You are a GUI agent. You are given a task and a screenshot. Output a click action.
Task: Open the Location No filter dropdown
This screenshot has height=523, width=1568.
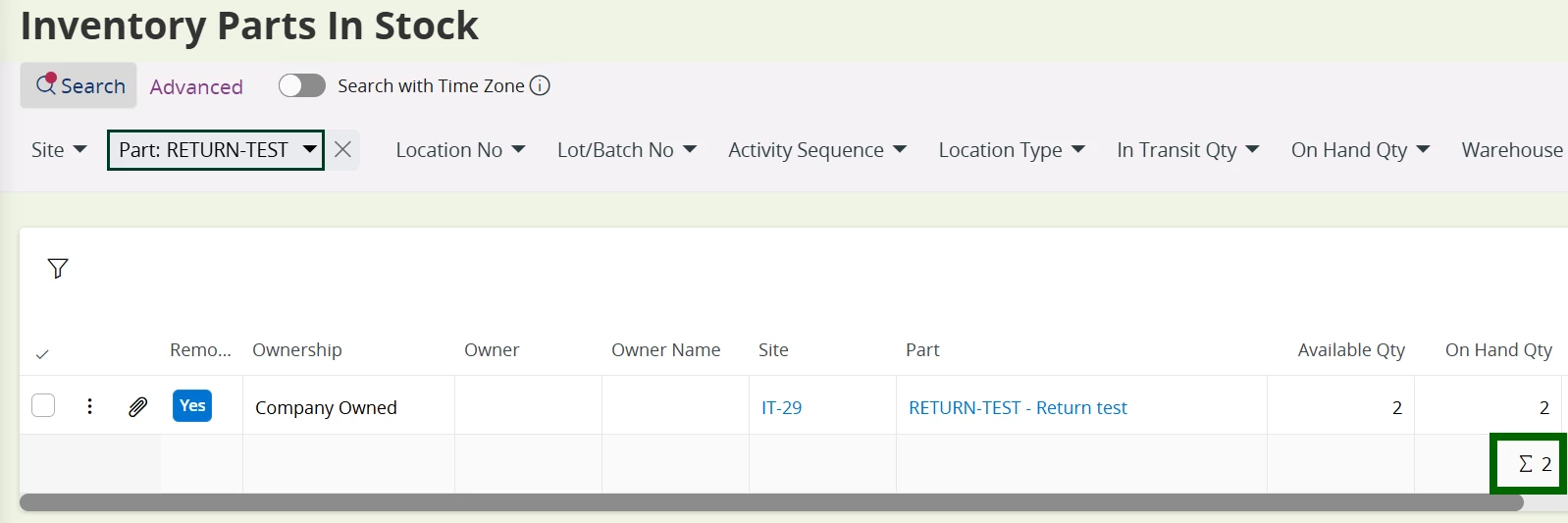pos(460,150)
